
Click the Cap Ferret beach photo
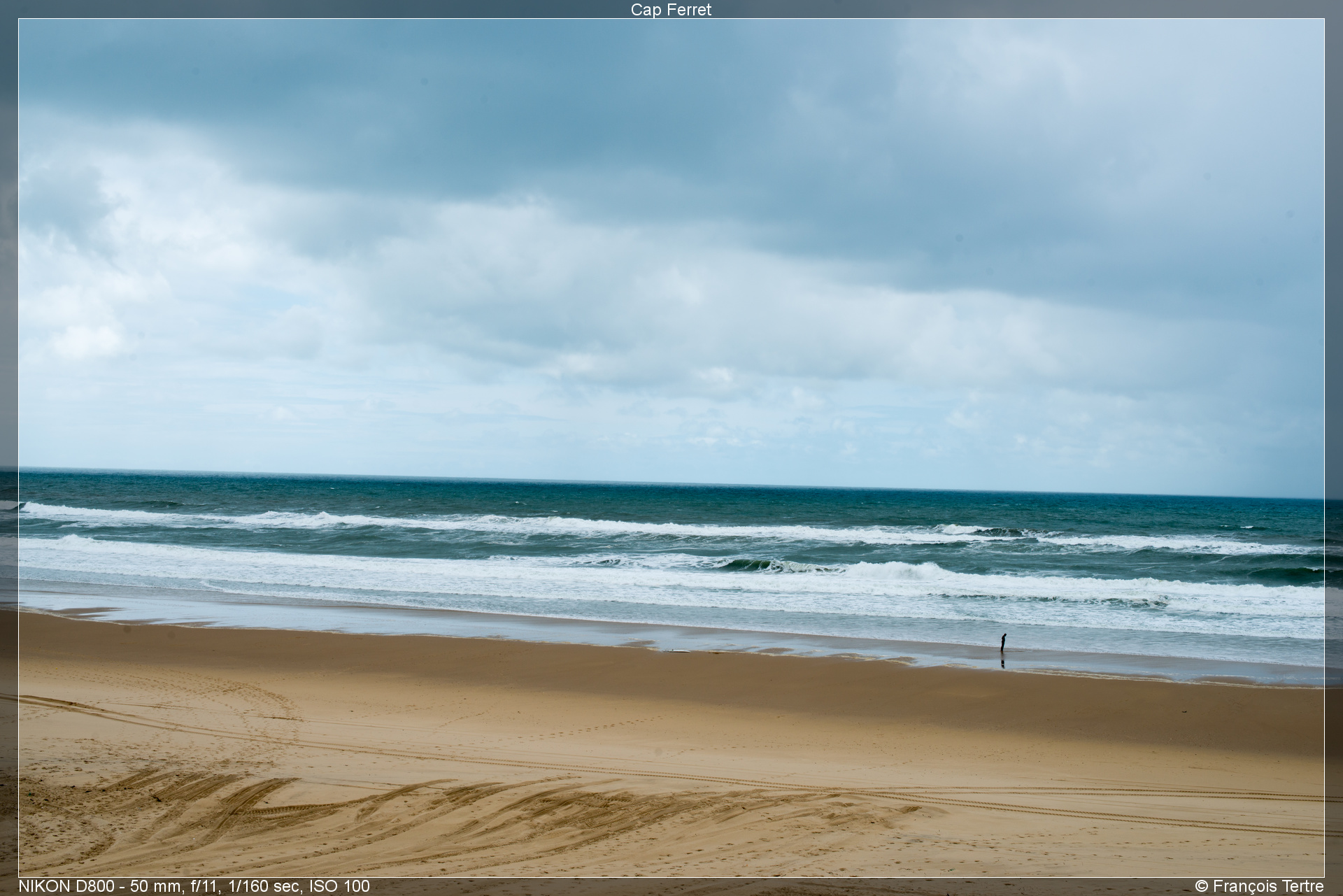pos(671,448)
